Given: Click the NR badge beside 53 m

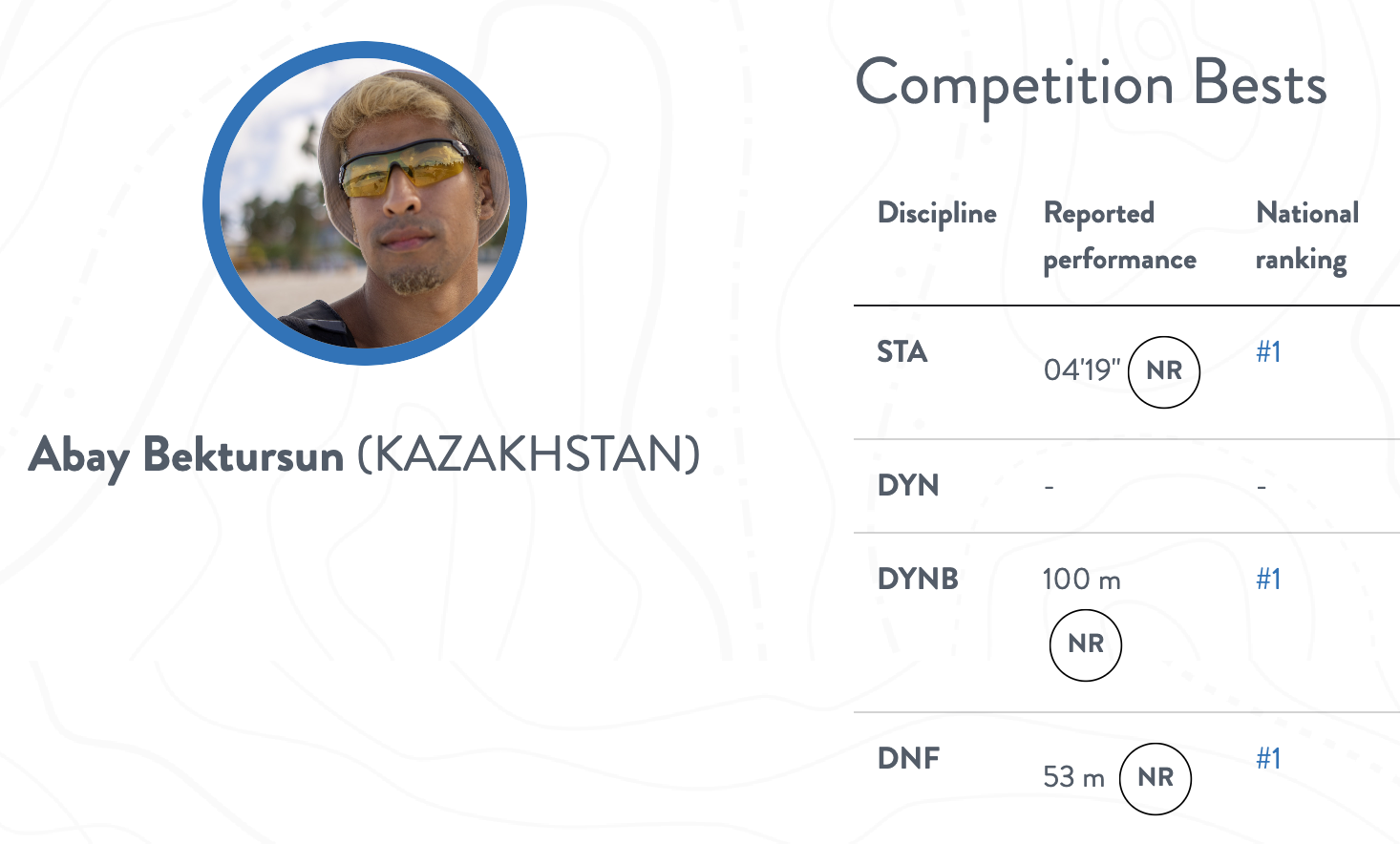Looking at the screenshot, I should point(1155,778).
